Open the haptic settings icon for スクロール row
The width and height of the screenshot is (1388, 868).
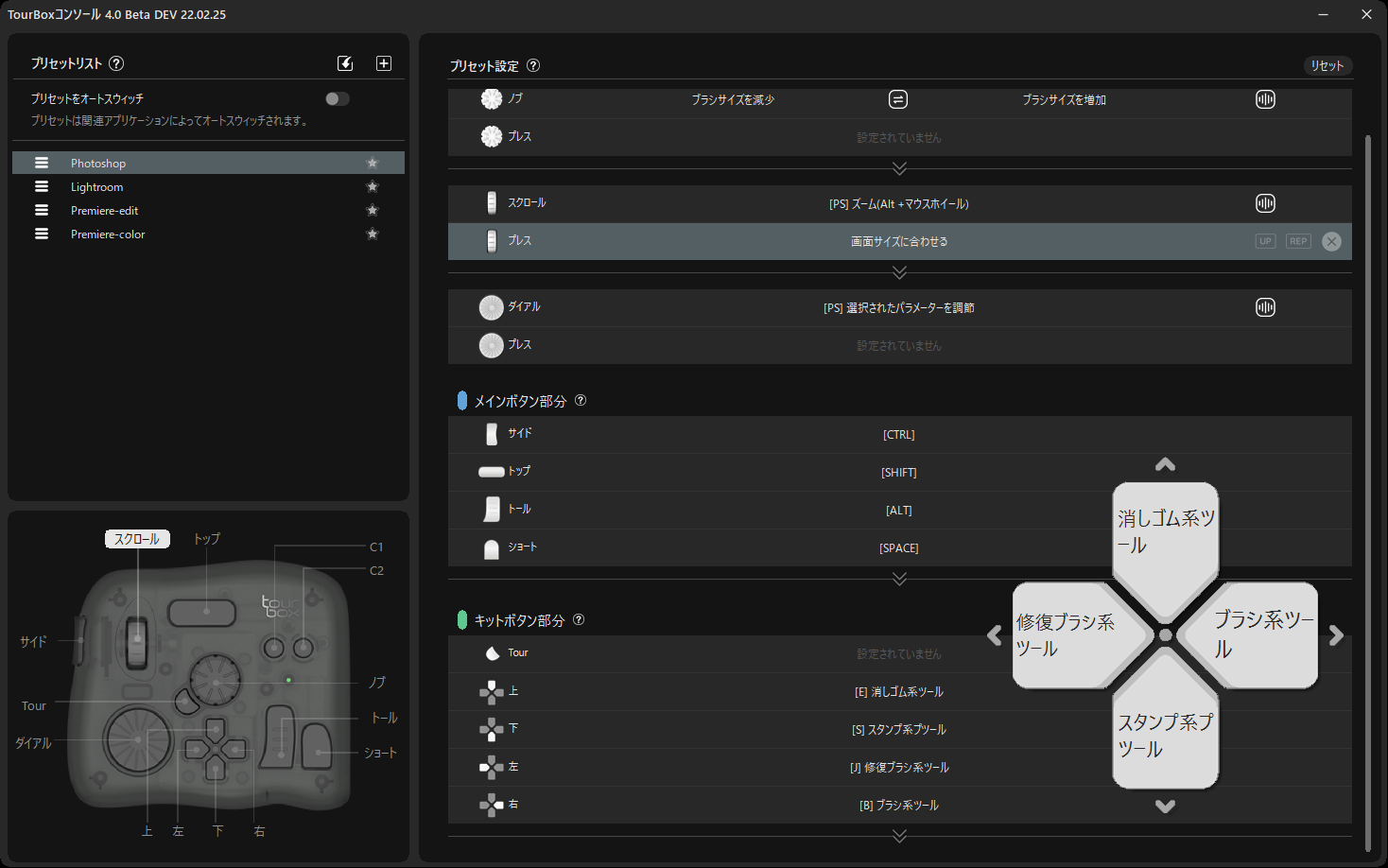(x=1265, y=203)
